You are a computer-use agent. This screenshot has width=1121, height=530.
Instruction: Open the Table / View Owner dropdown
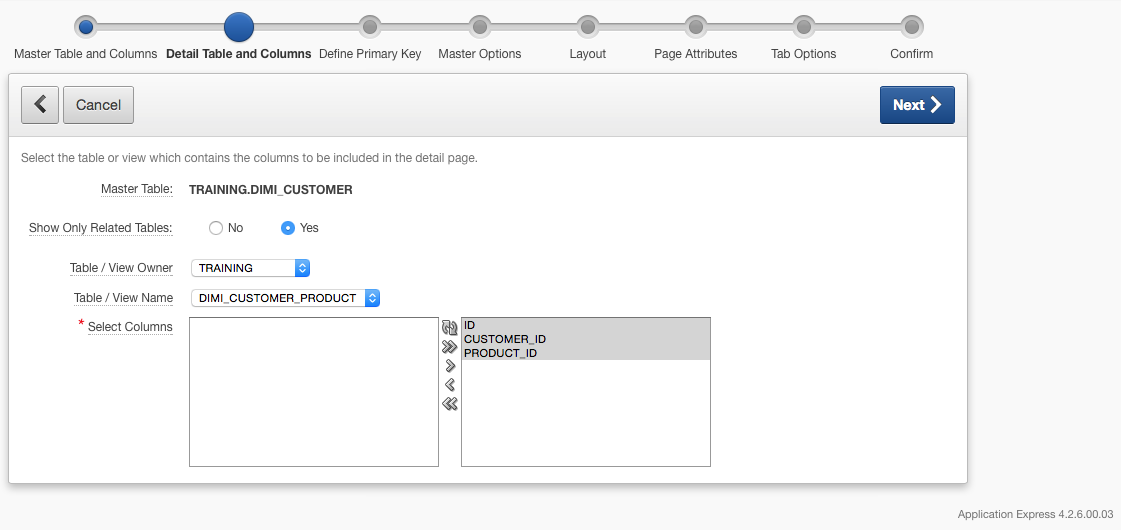(250, 268)
